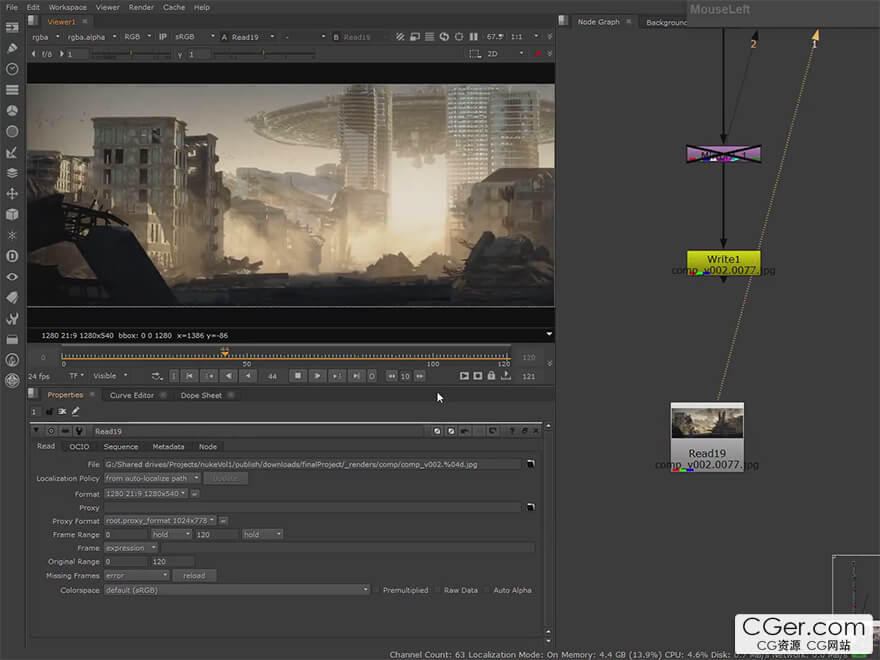Open the Draw nodes brush icon
This screenshot has width=880, height=660.
tap(12, 48)
